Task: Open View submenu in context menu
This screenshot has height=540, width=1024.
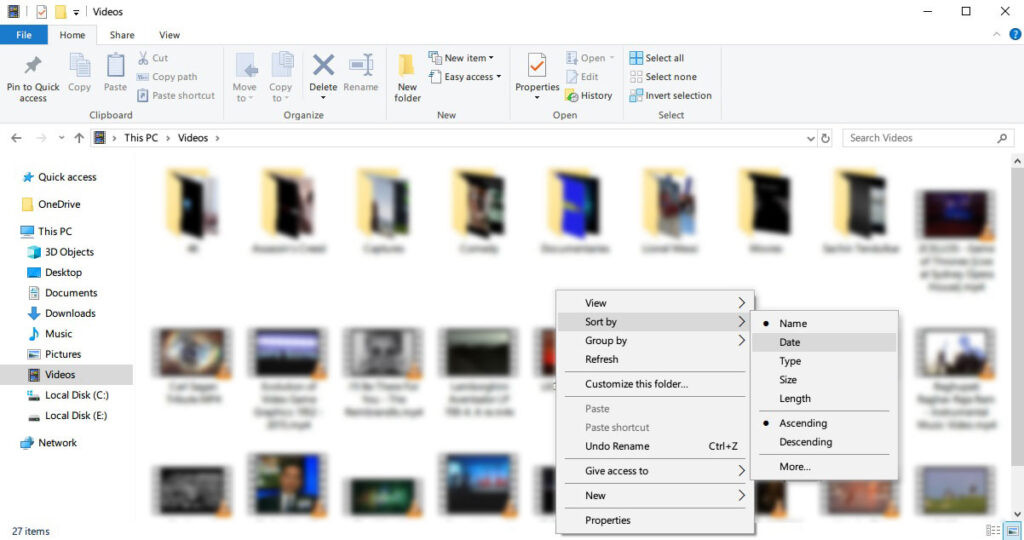Action: (655, 303)
